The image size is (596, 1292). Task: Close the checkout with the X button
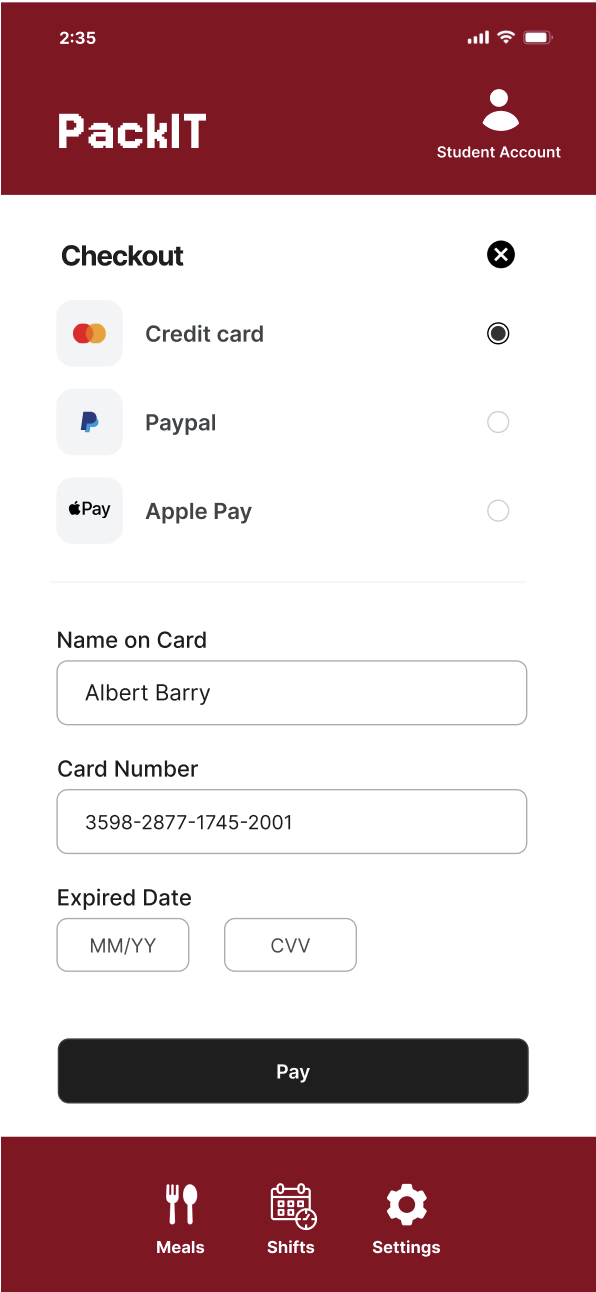(500, 255)
